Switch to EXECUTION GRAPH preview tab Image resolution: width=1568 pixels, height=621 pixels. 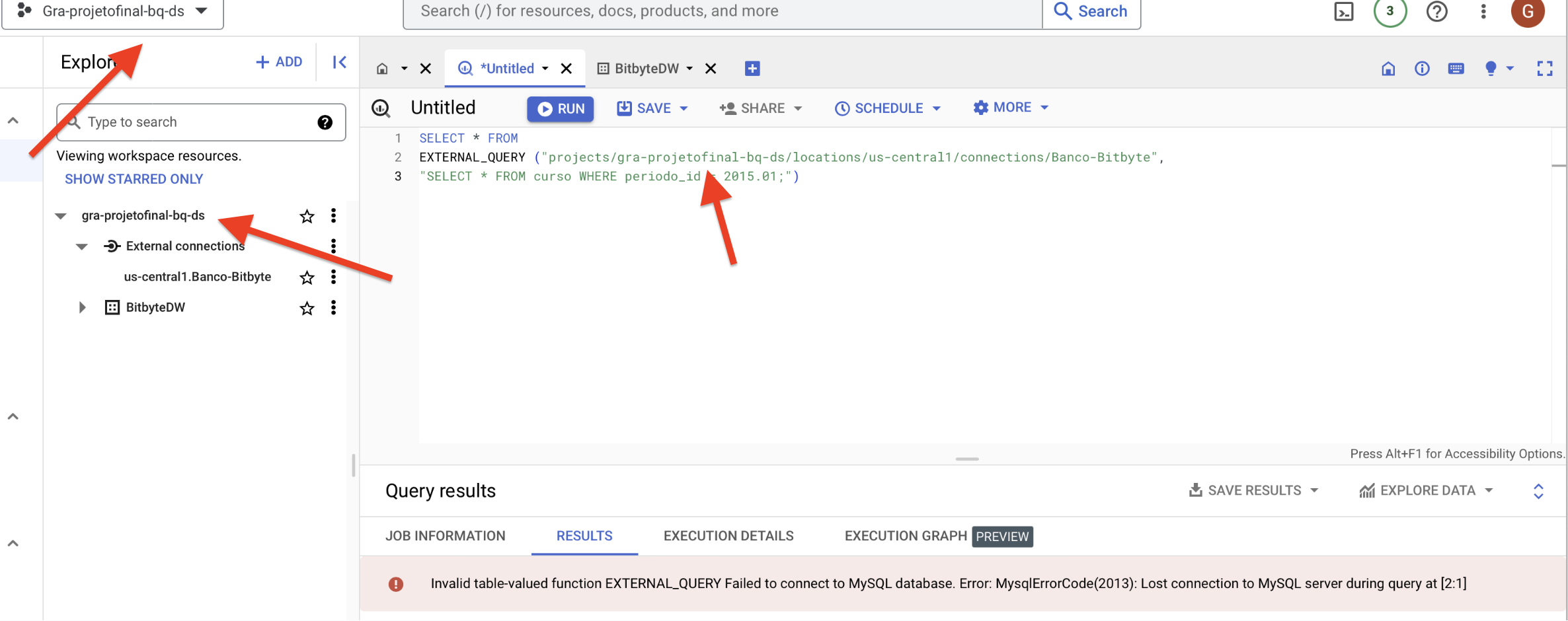(938, 536)
